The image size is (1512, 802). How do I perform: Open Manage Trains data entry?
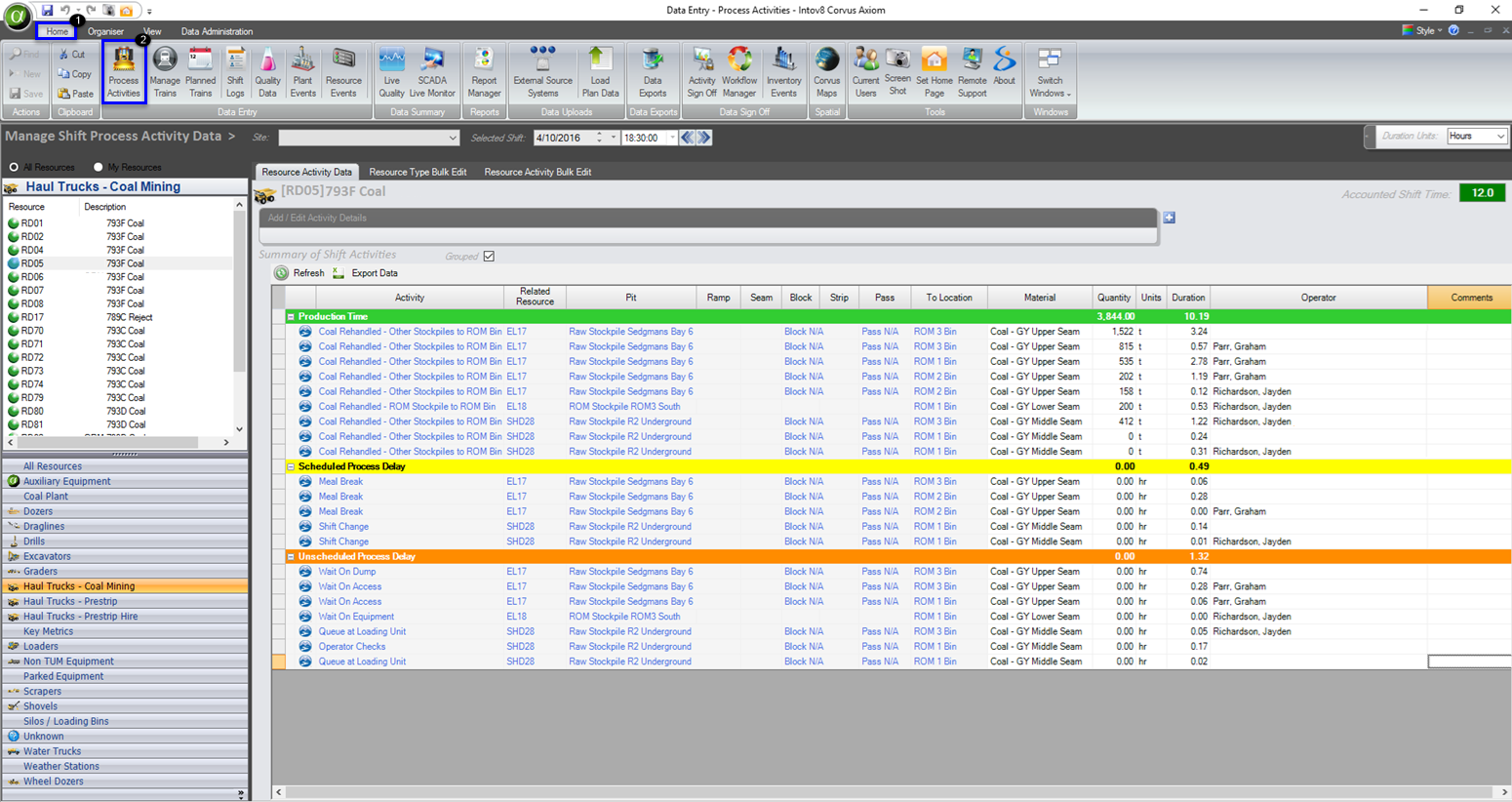coord(165,72)
